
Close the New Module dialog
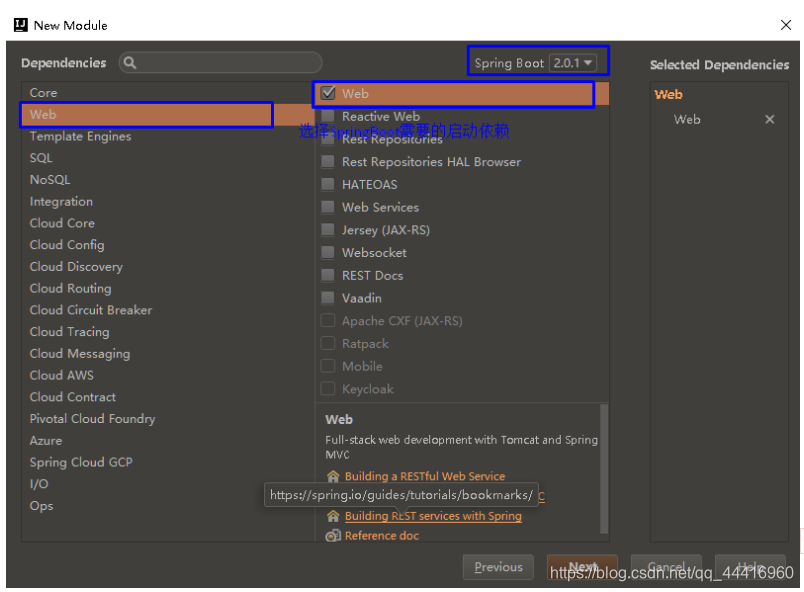click(786, 25)
